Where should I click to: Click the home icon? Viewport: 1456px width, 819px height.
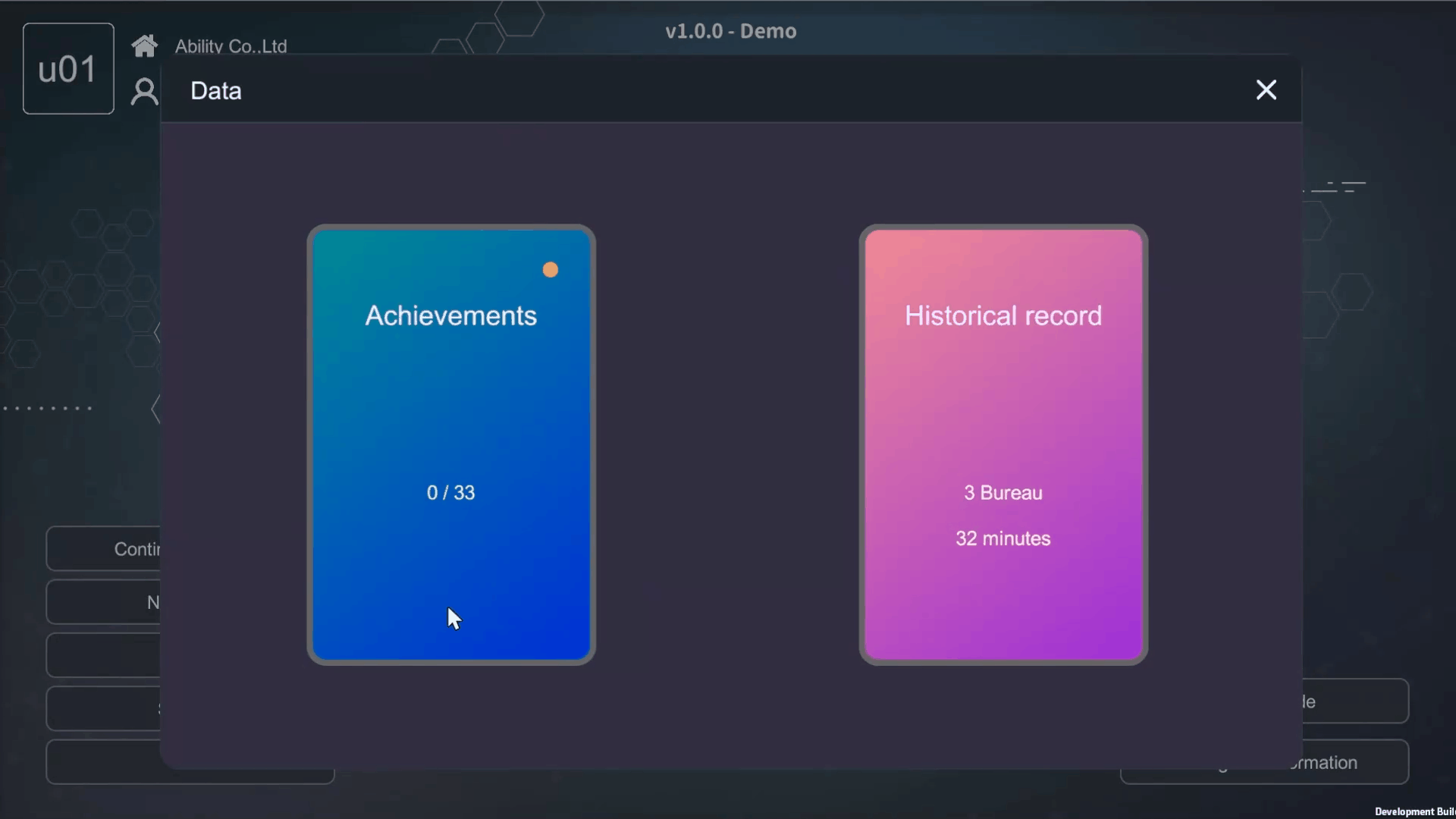pyautogui.click(x=144, y=46)
